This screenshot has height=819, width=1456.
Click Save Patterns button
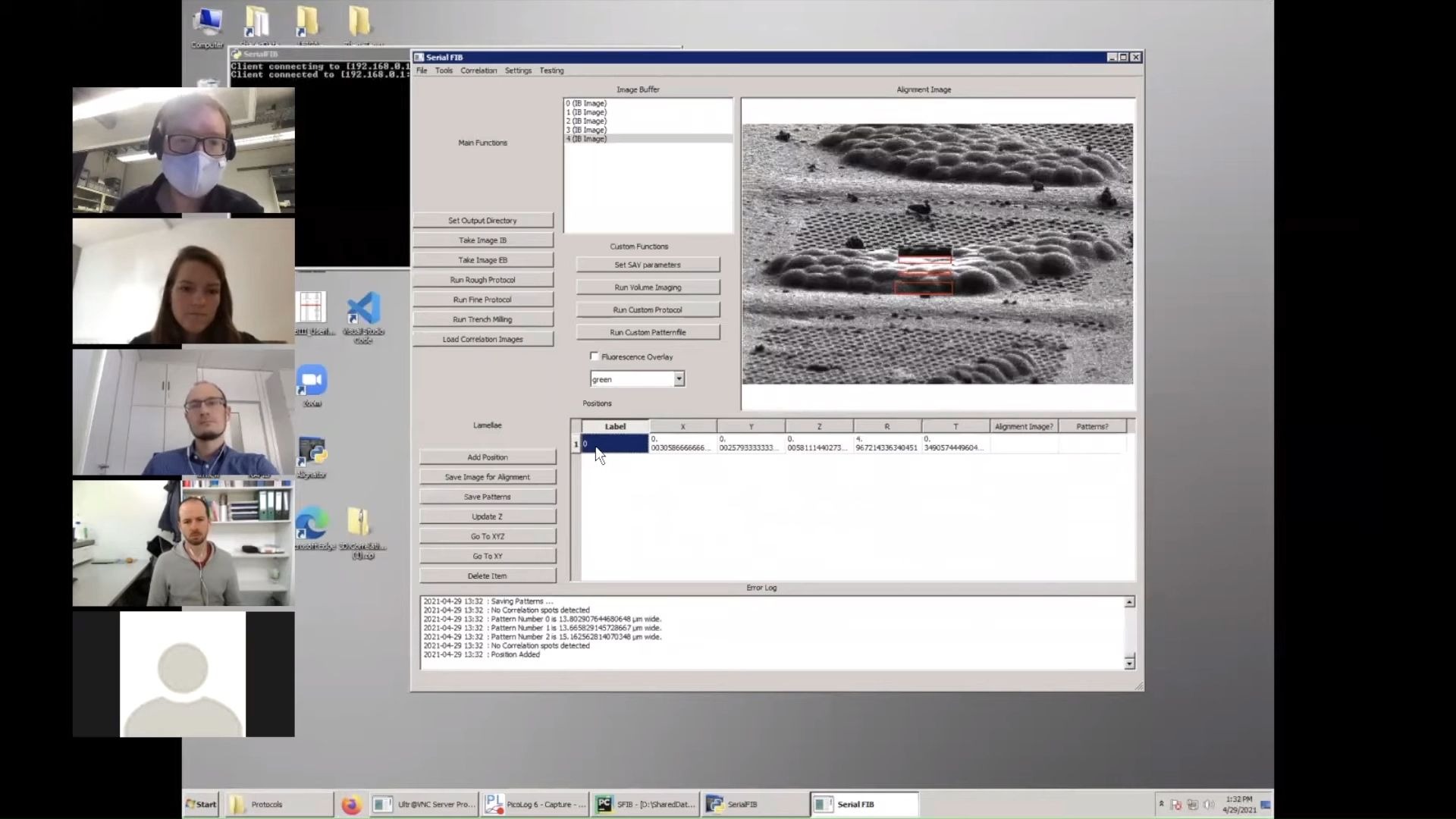click(488, 497)
